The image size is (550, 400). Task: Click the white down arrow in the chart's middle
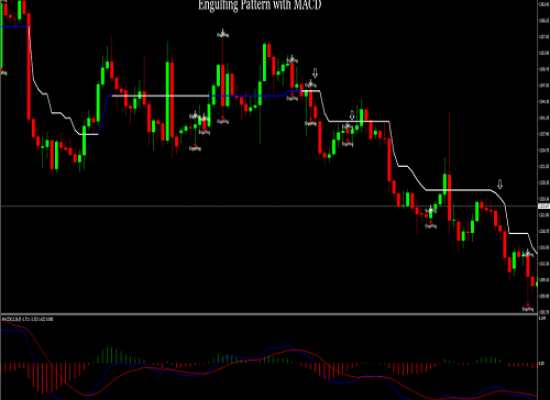352,115
